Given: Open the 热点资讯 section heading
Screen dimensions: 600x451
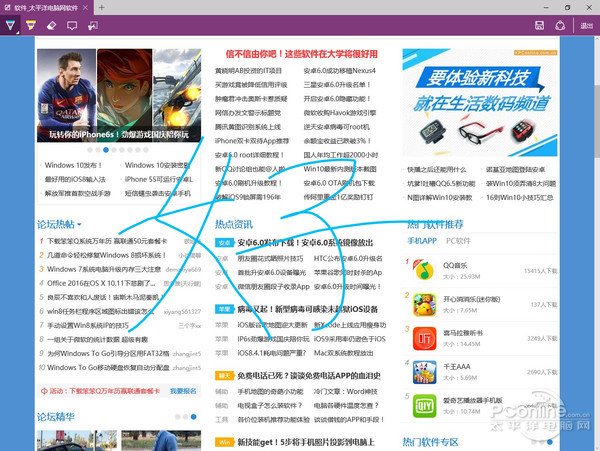Looking at the screenshot, I should pyautogui.click(x=234, y=224).
